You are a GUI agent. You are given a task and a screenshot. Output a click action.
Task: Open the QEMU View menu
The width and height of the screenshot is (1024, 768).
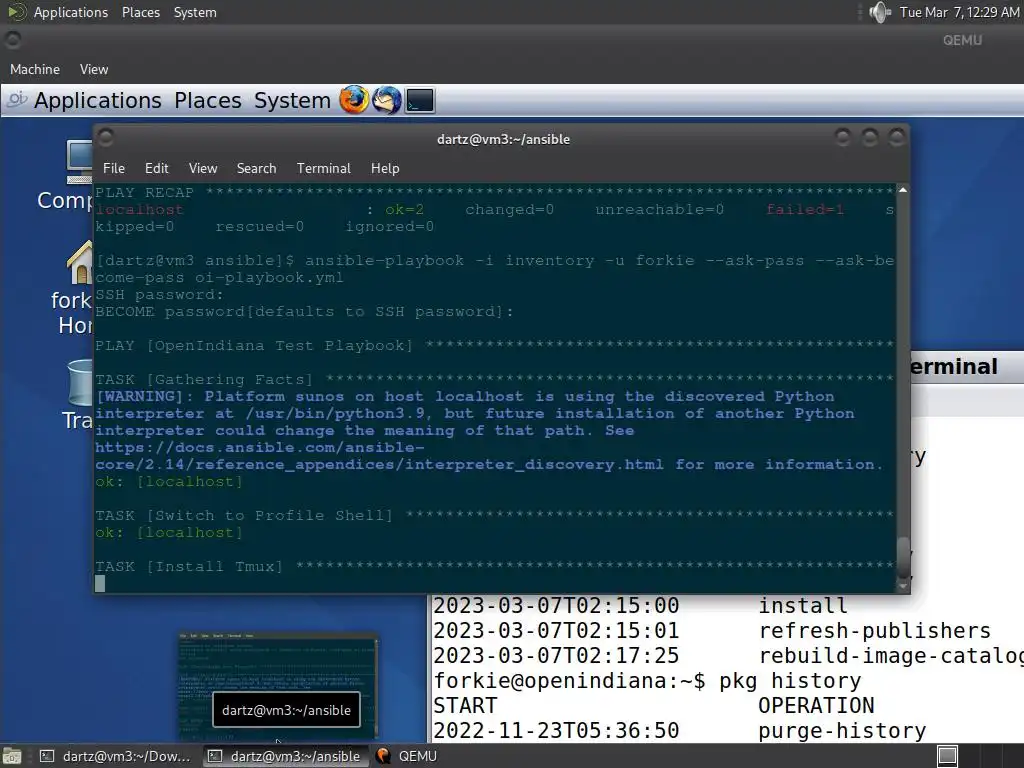[94, 69]
